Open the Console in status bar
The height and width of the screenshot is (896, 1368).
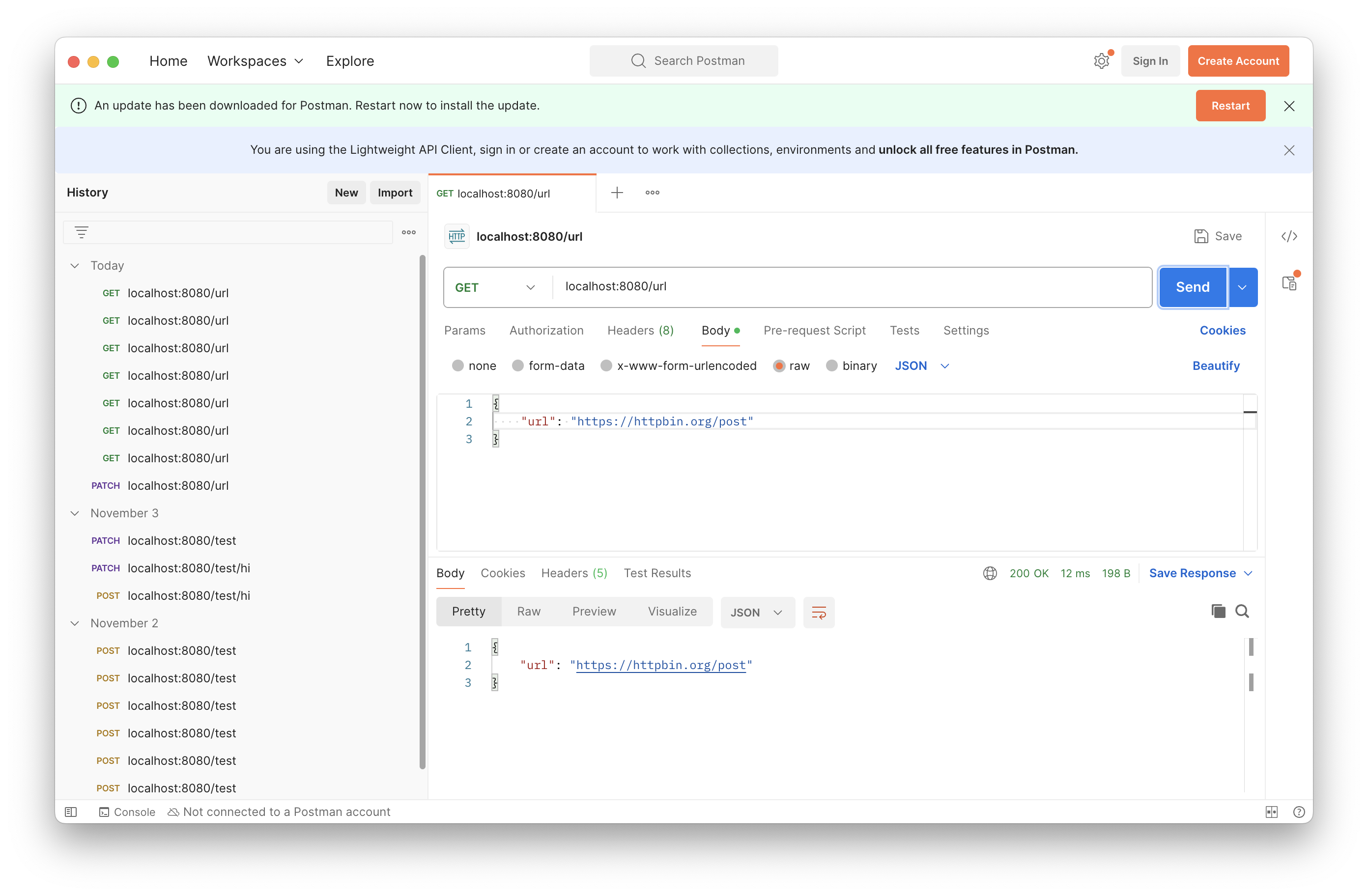tap(127, 812)
